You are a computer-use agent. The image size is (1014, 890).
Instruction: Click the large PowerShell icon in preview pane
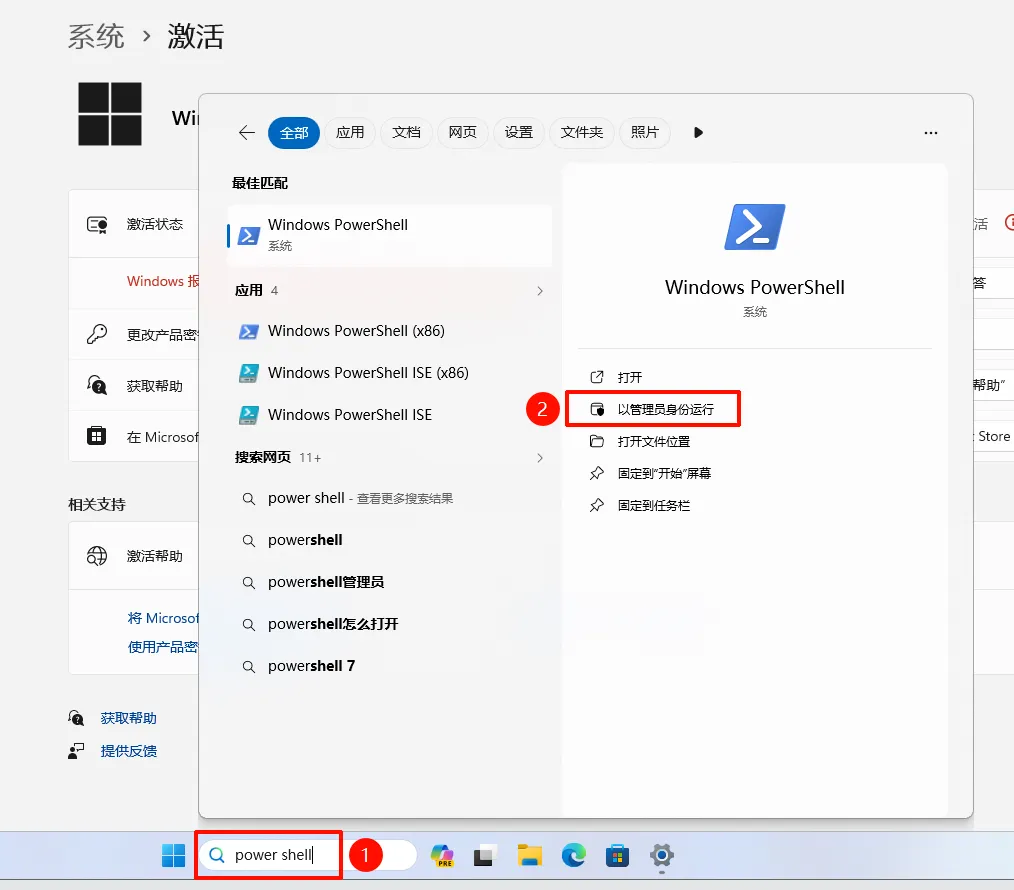(x=755, y=227)
